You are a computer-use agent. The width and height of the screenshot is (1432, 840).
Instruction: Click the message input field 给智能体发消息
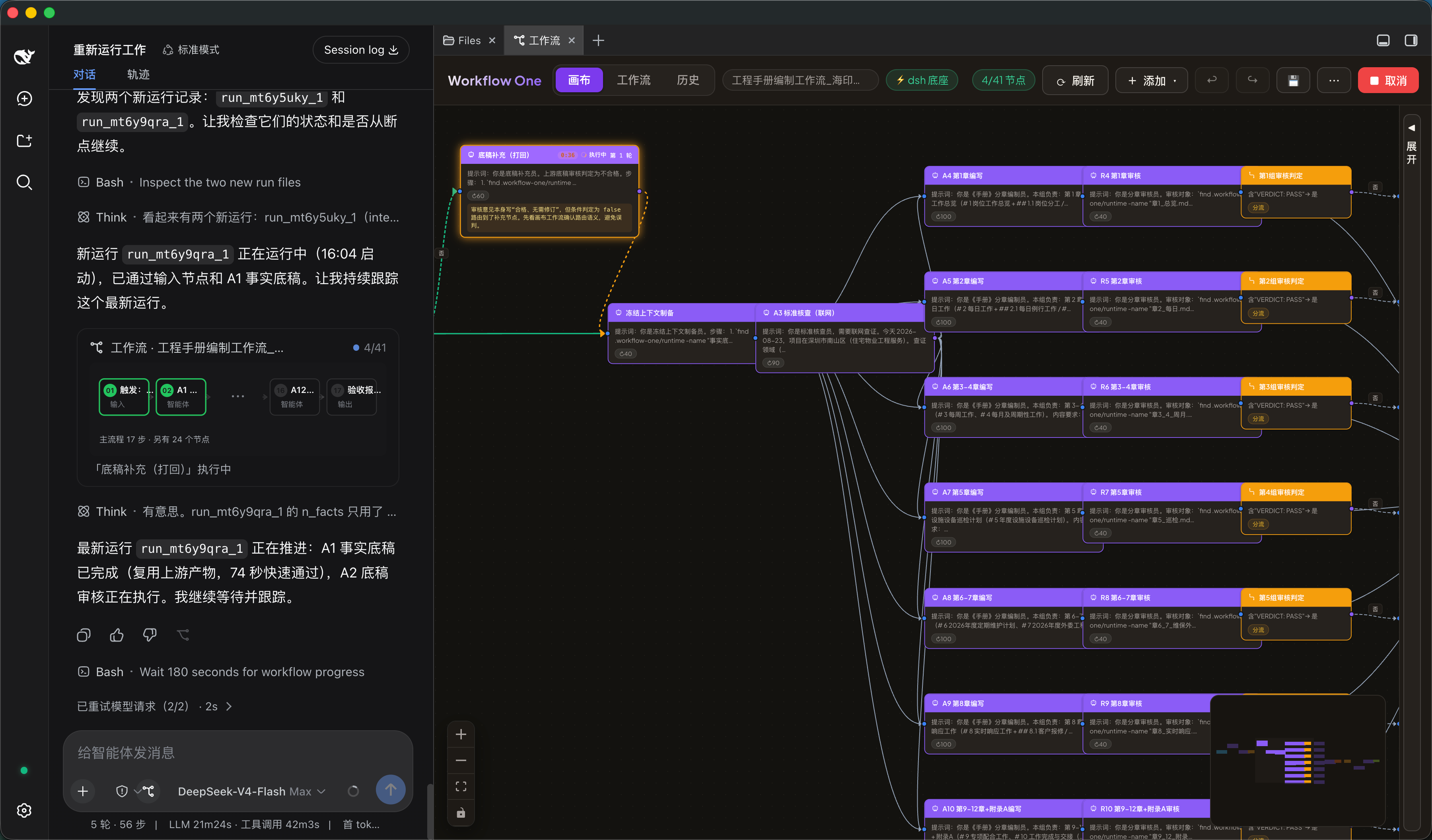237,752
